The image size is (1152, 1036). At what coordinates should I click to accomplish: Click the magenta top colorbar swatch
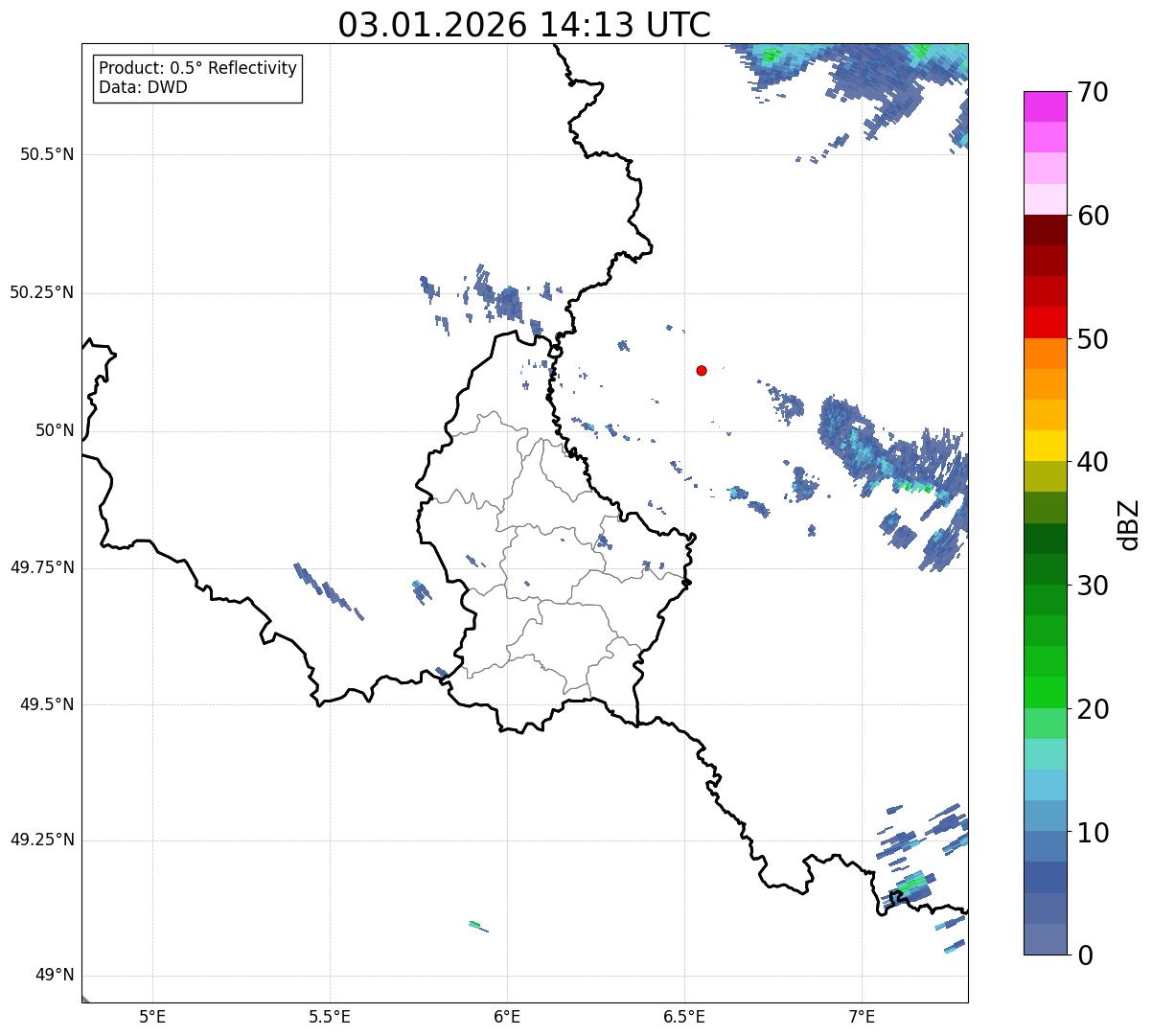coord(1046,106)
